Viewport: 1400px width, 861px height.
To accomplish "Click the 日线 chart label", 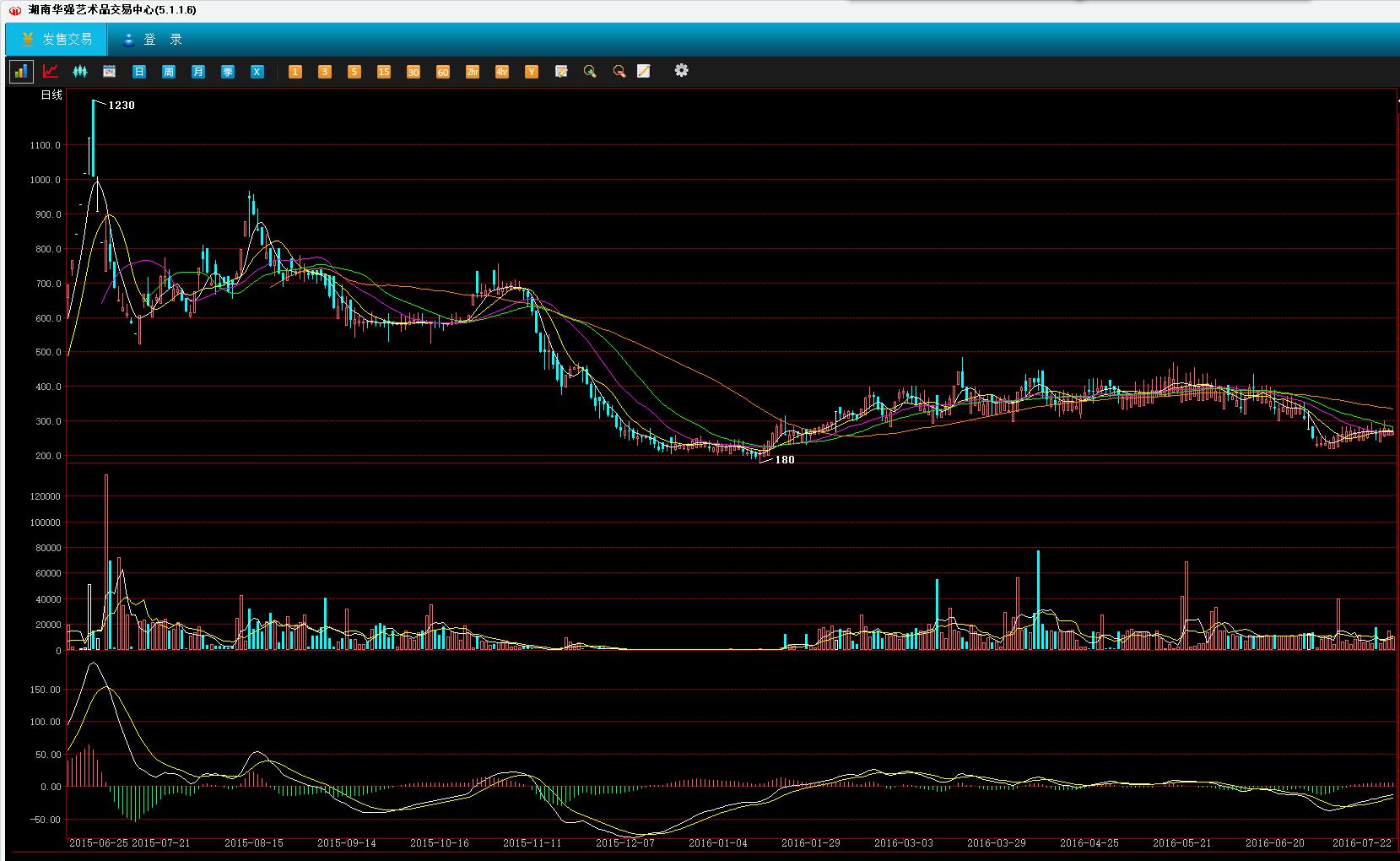I will pos(52,95).
